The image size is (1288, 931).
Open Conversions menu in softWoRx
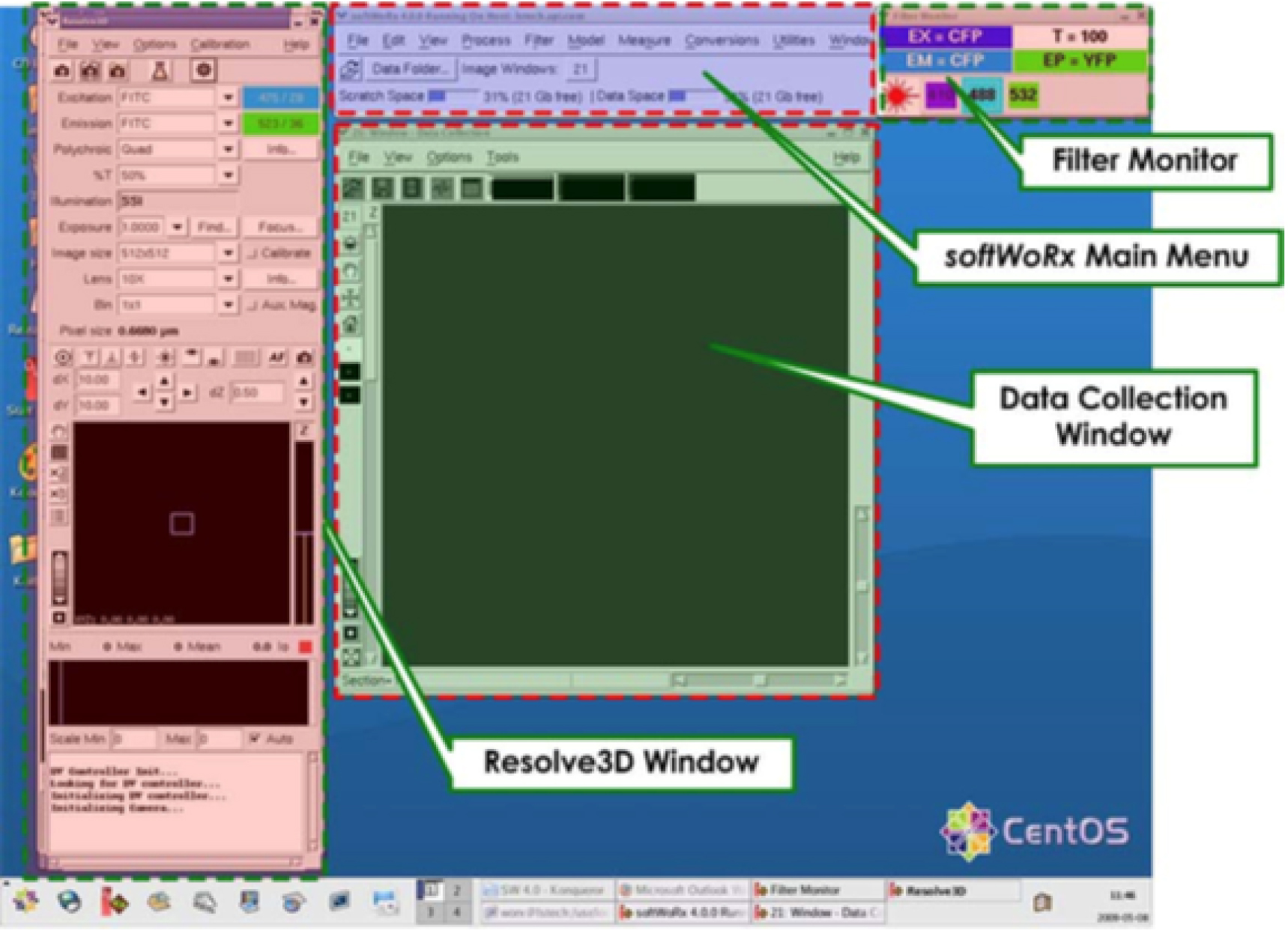coord(722,40)
